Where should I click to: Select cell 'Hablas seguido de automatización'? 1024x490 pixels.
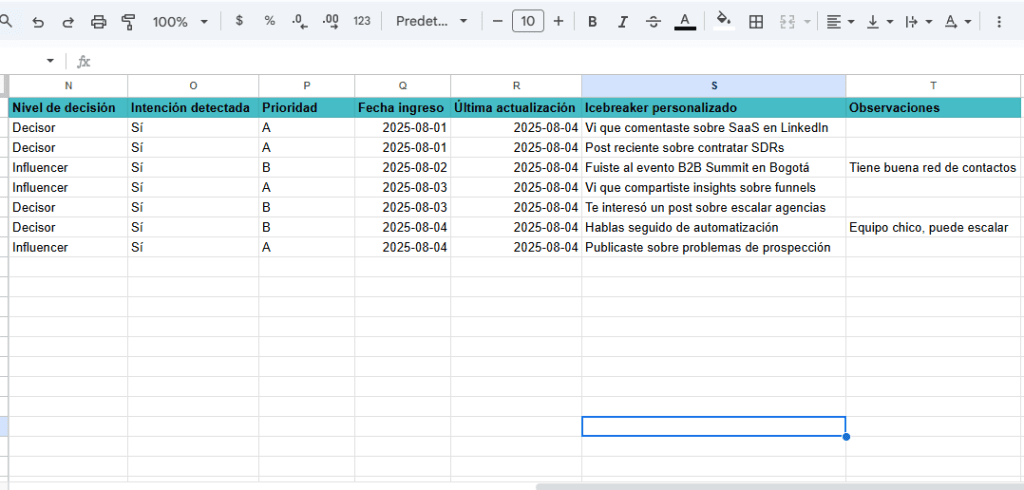coord(713,227)
